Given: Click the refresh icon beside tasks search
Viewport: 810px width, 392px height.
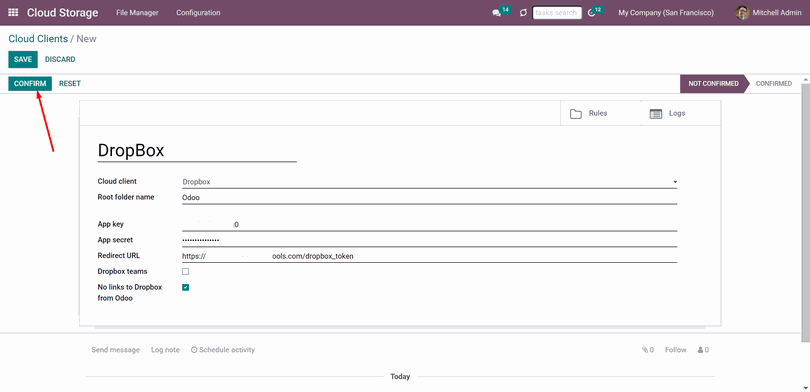Looking at the screenshot, I should (523, 12).
